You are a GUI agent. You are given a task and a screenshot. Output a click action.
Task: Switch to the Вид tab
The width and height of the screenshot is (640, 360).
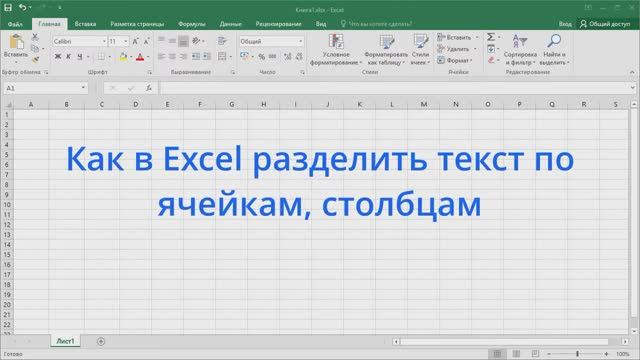pos(321,24)
